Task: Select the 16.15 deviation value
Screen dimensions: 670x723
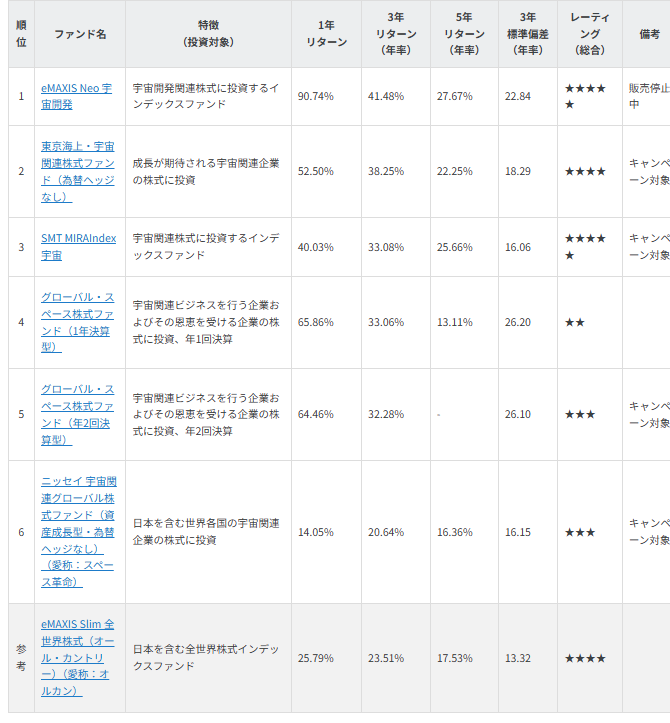Action: pos(518,532)
